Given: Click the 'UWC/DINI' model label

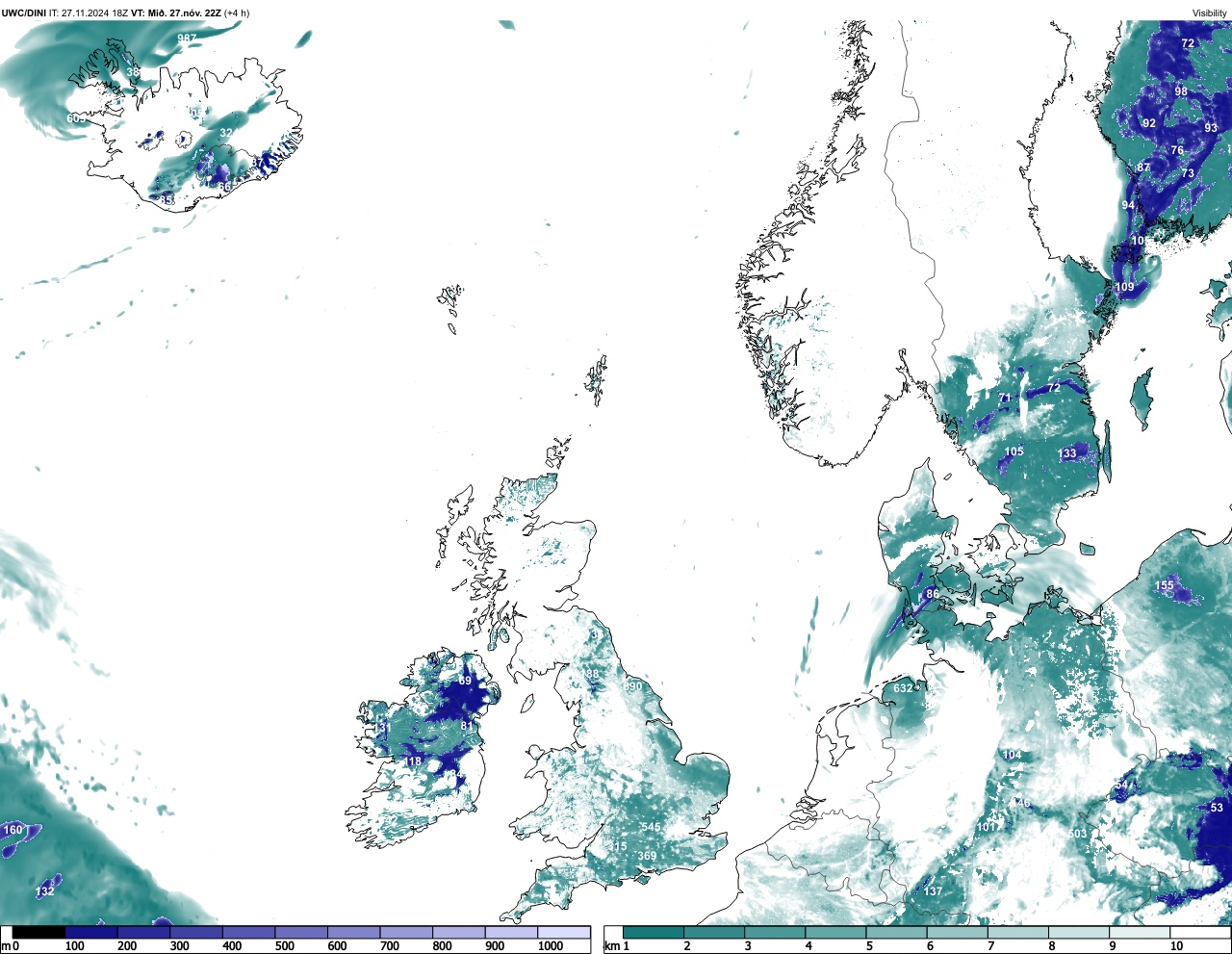Looking at the screenshot, I should [23, 13].
